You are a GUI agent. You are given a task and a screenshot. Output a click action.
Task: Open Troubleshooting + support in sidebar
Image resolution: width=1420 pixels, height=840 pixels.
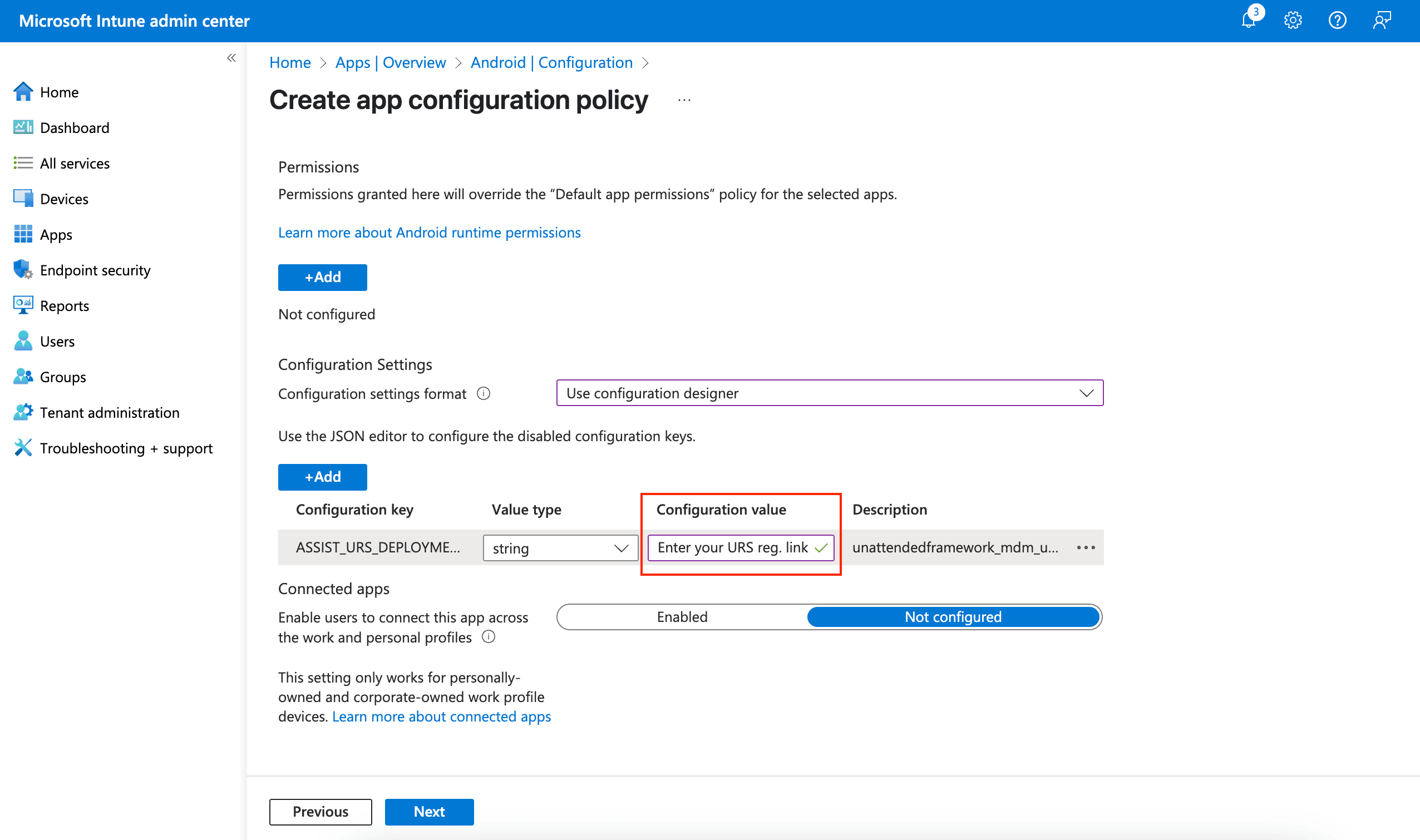click(x=126, y=449)
